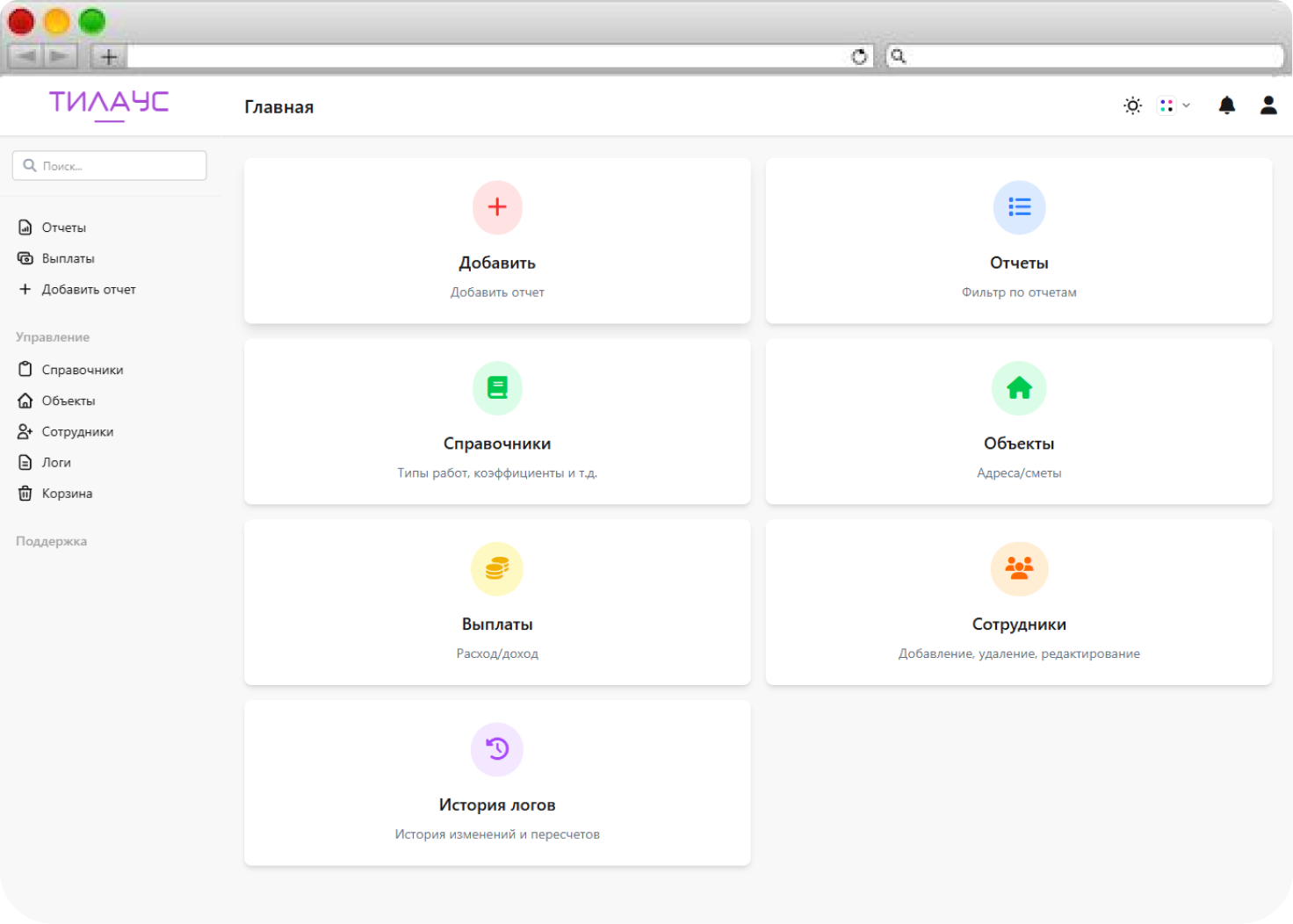Screen dimensions: 1293x924
Task: Click the browser back arrow button
Action: tap(25, 56)
